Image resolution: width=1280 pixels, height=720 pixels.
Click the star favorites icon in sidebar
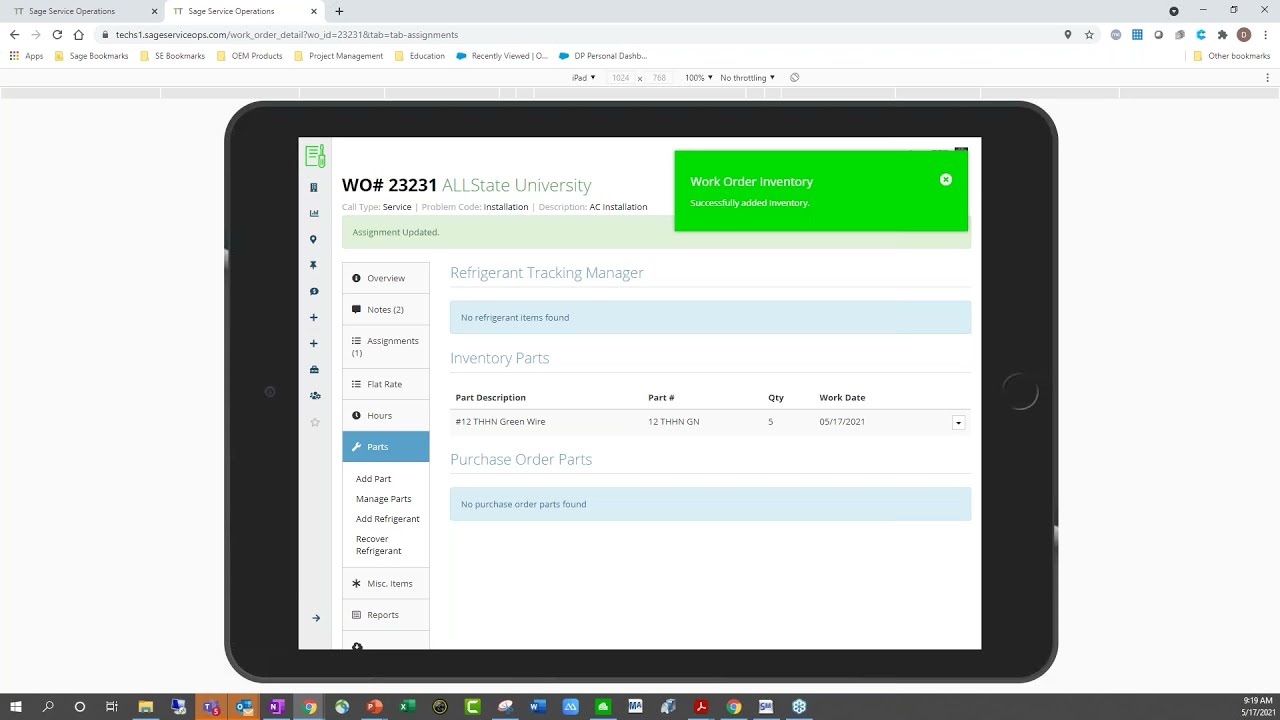click(315, 422)
